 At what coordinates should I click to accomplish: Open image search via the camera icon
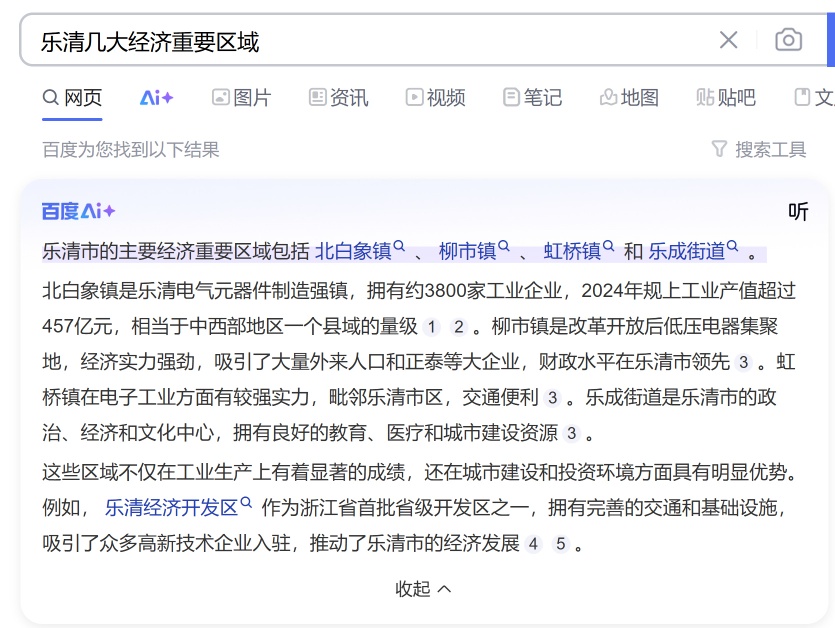(788, 40)
